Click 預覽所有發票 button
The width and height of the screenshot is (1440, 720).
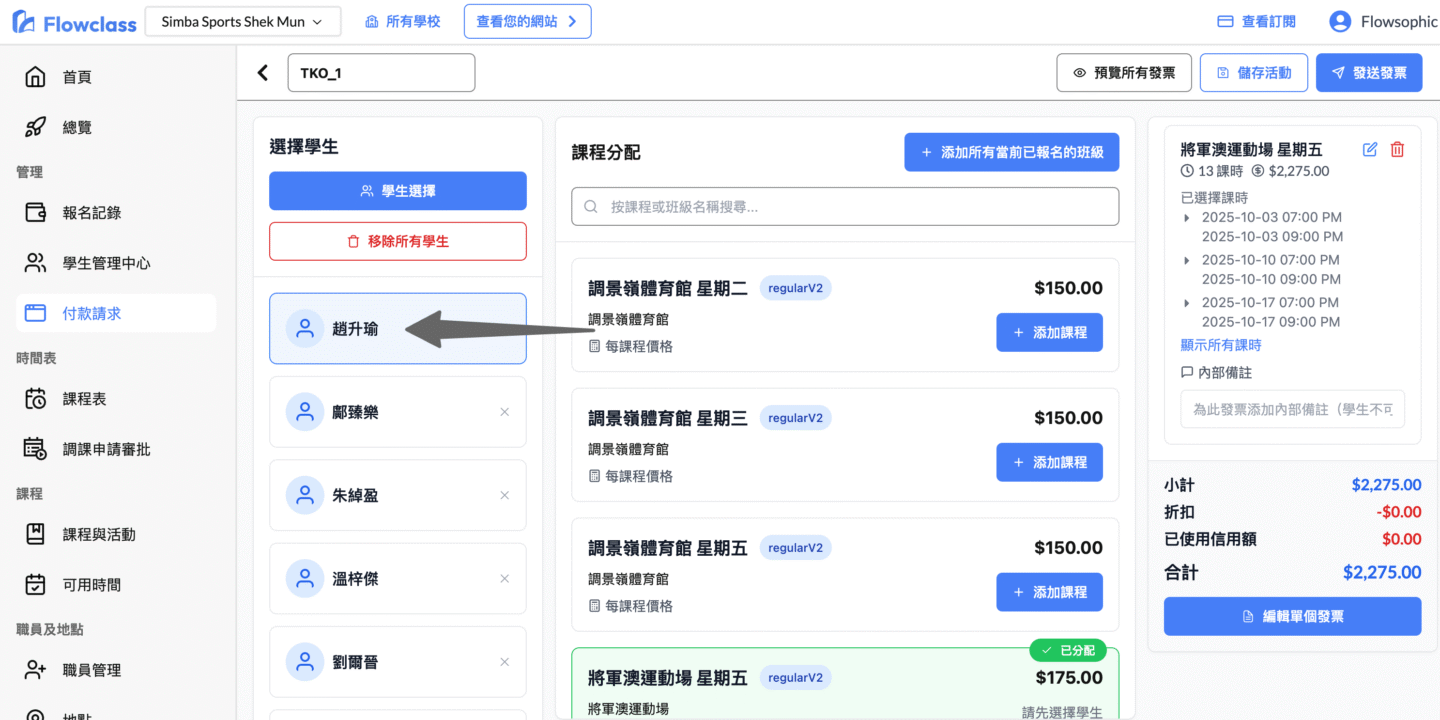pyautogui.click(x=1124, y=73)
